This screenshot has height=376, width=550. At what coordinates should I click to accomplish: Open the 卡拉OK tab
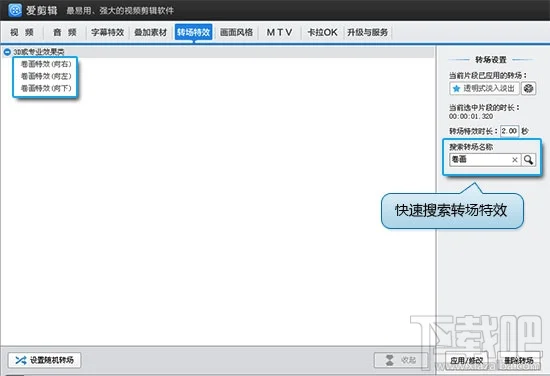pyautogui.click(x=322, y=32)
